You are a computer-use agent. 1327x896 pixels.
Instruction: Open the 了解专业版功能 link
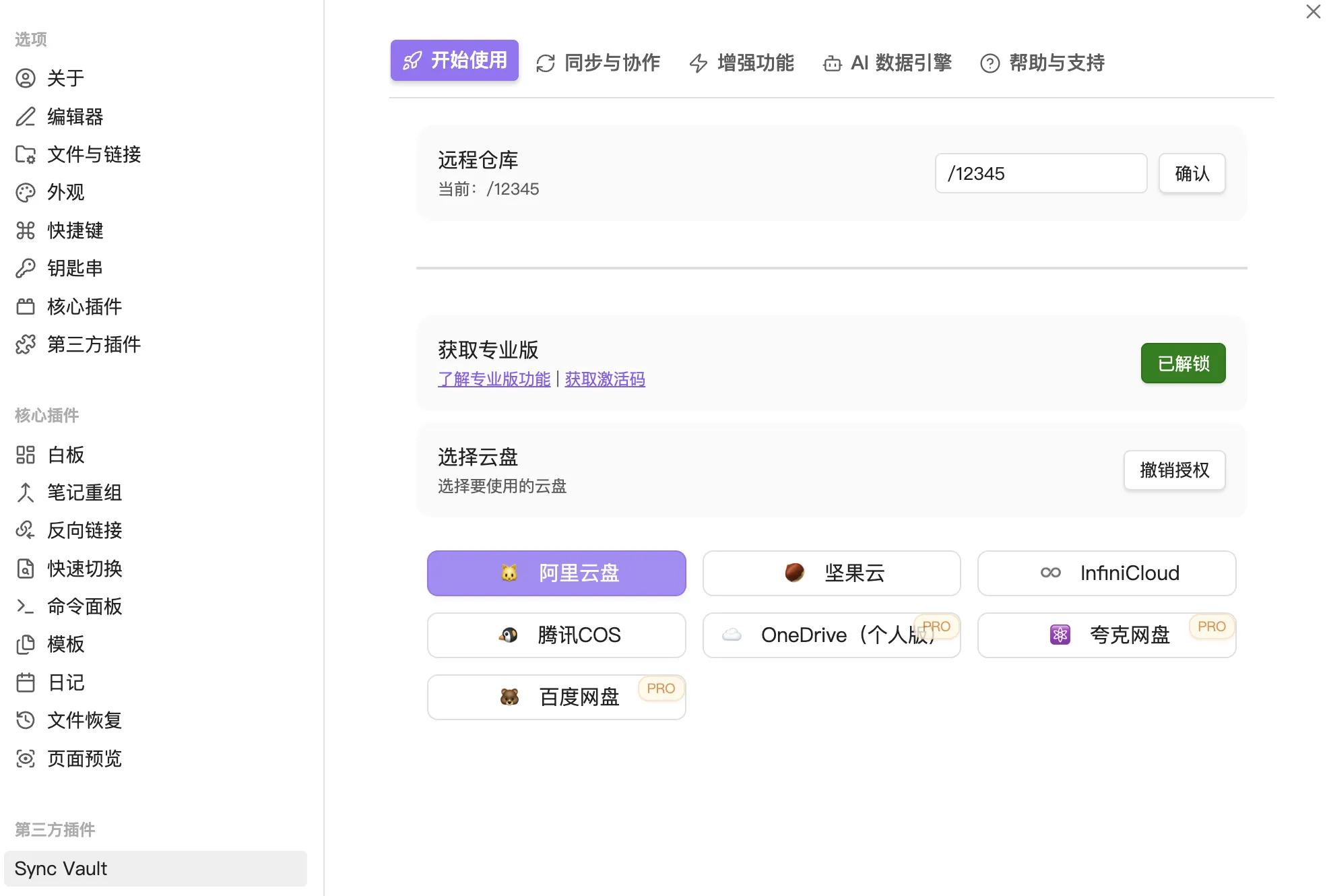[494, 379]
